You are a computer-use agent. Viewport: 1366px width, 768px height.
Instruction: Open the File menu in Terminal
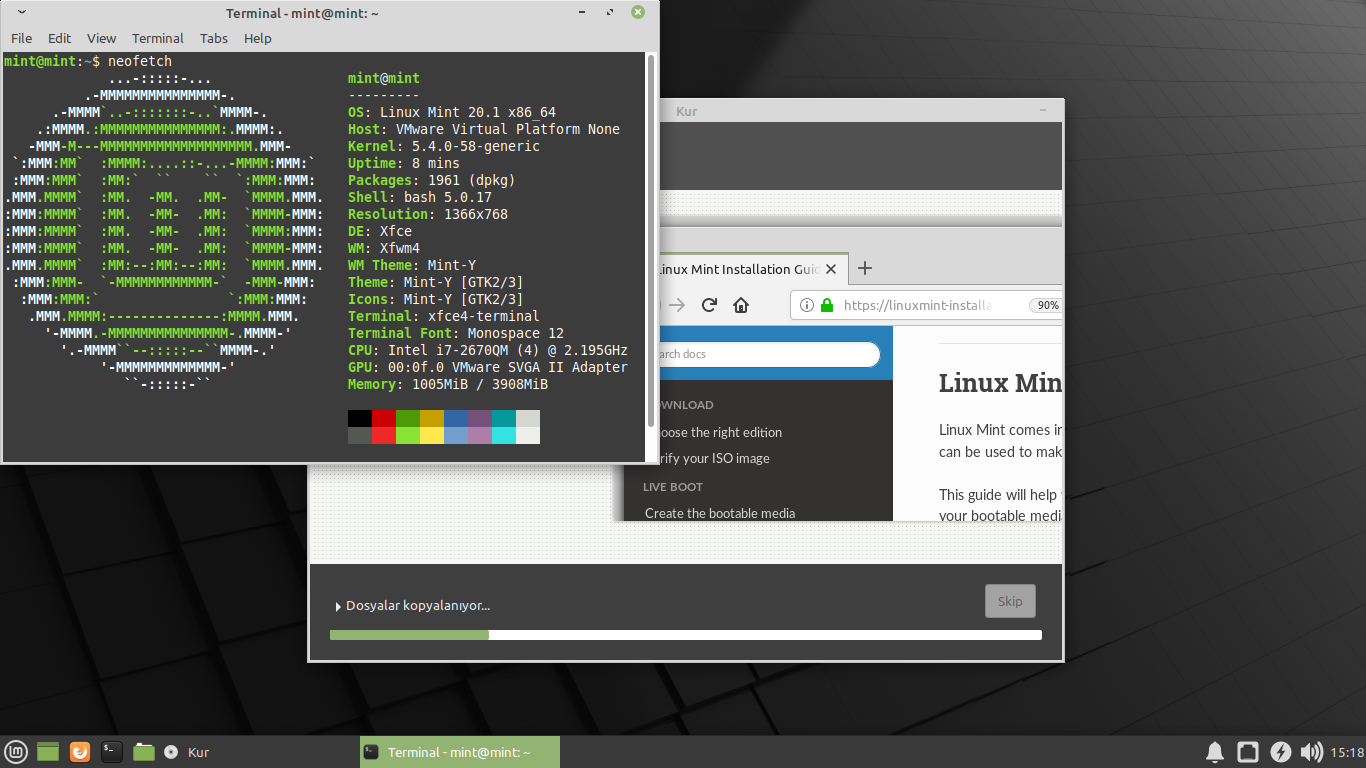click(21, 38)
